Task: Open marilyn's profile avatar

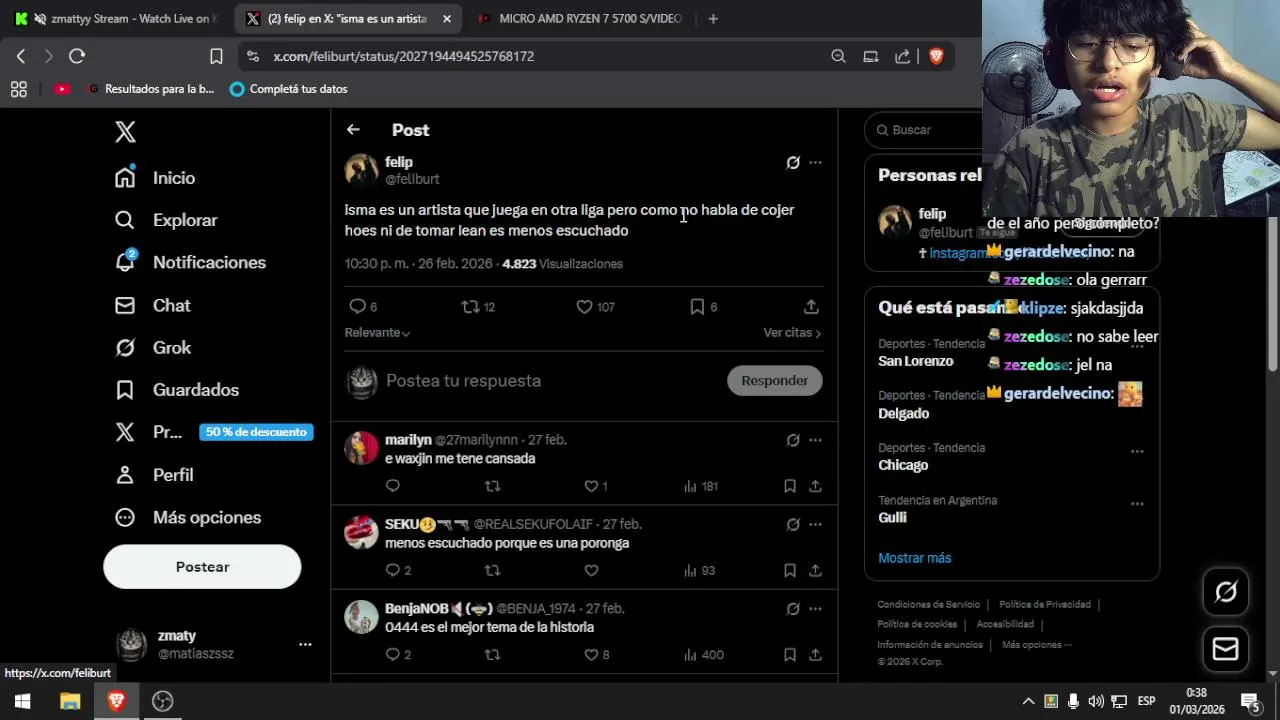Action: [x=362, y=448]
